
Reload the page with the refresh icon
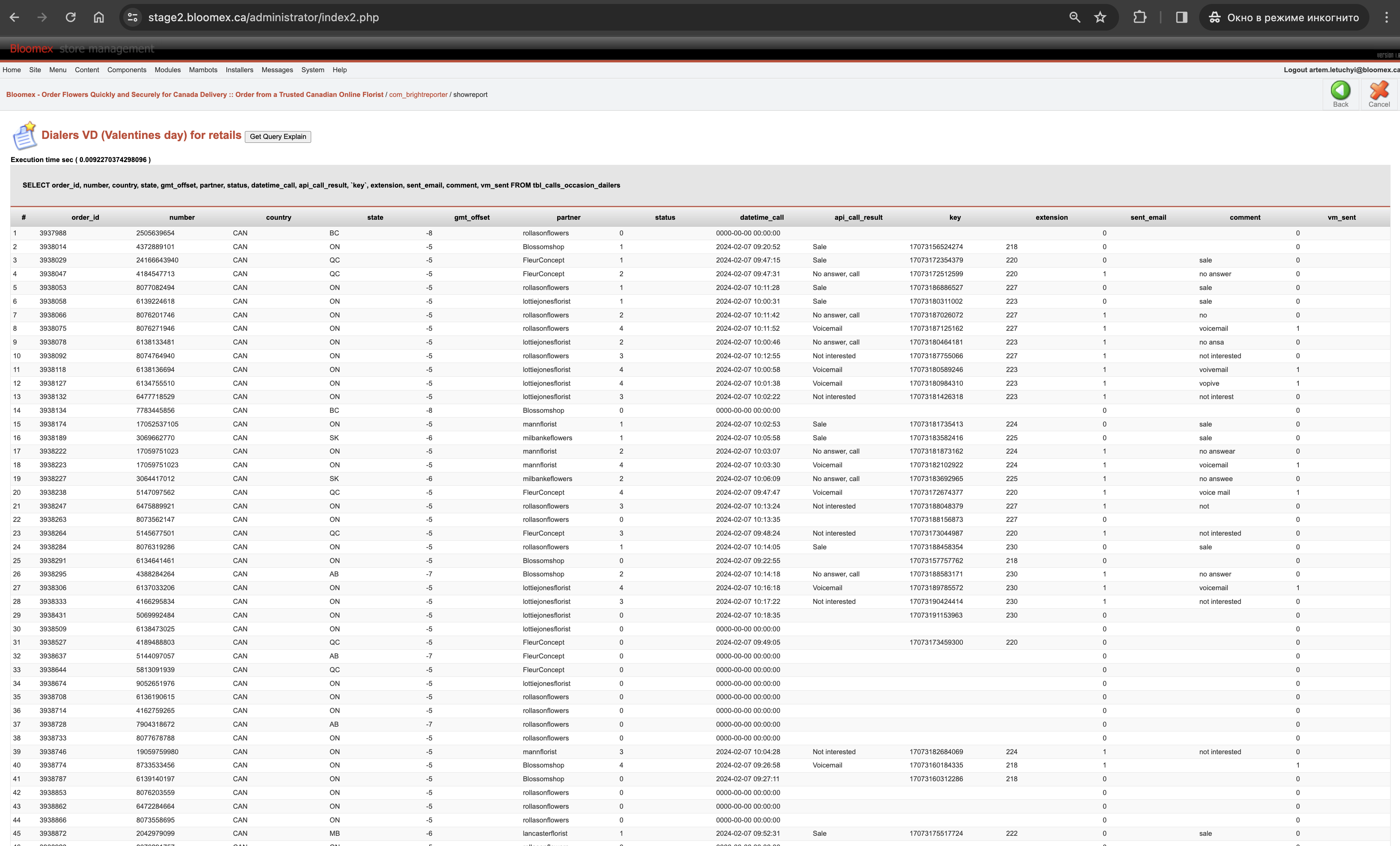click(x=71, y=18)
